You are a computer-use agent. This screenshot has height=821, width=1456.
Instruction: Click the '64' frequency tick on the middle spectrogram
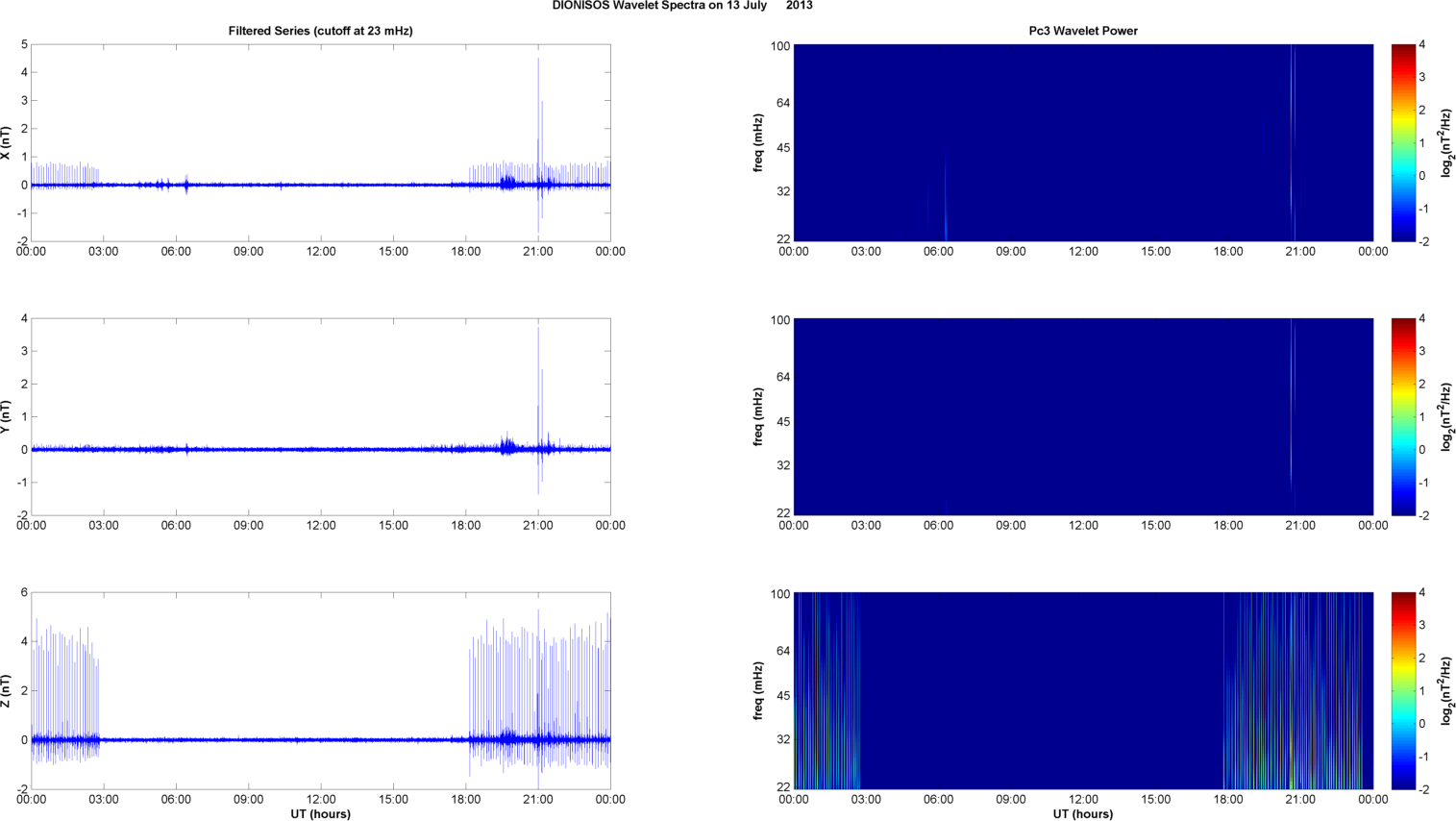pos(783,377)
